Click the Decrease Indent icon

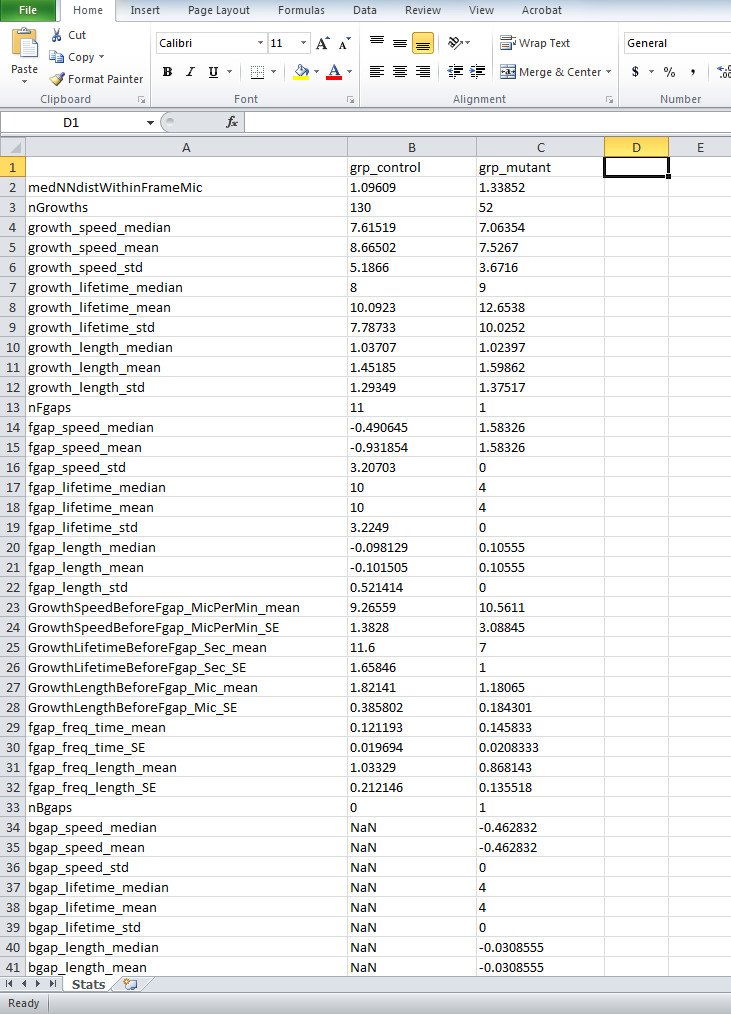click(456, 72)
